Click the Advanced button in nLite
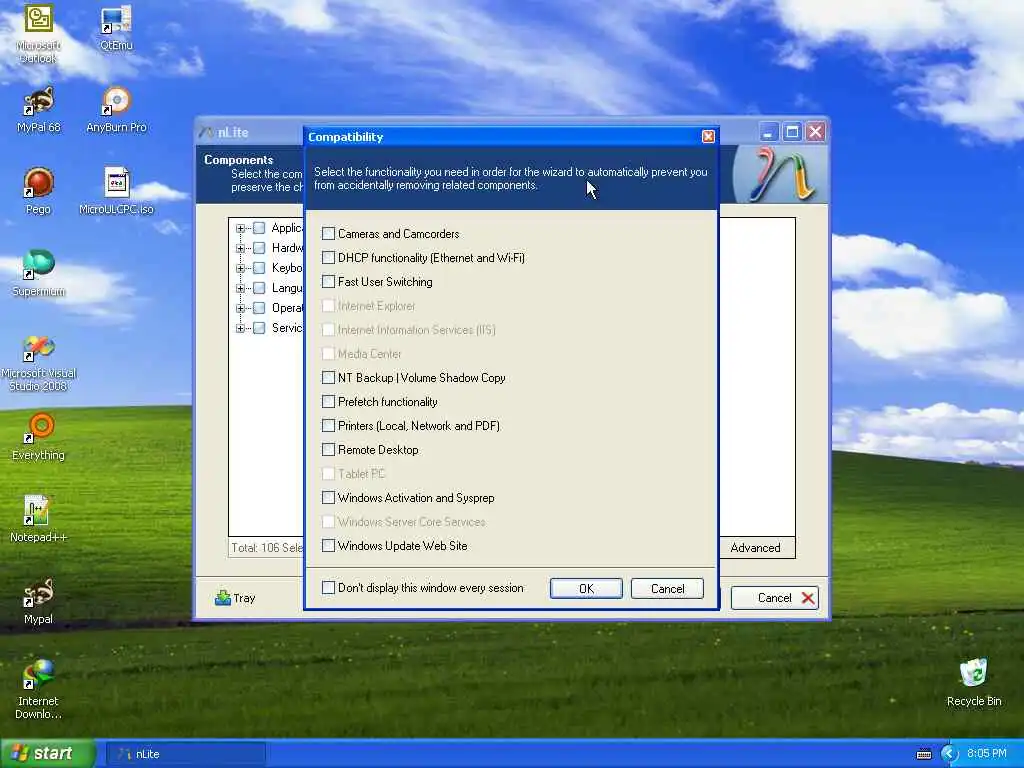Image resolution: width=1024 pixels, height=768 pixels. [x=756, y=548]
